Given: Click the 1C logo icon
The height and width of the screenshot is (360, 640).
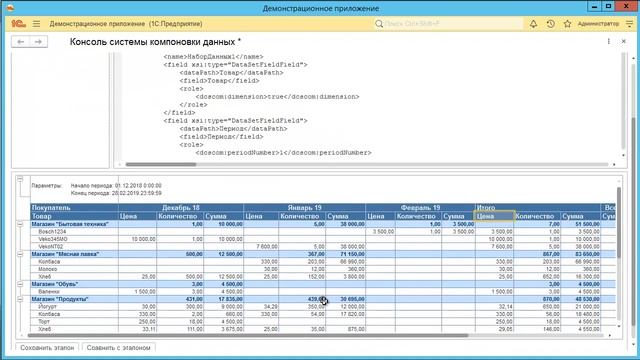Looking at the screenshot, I should (18, 24).
